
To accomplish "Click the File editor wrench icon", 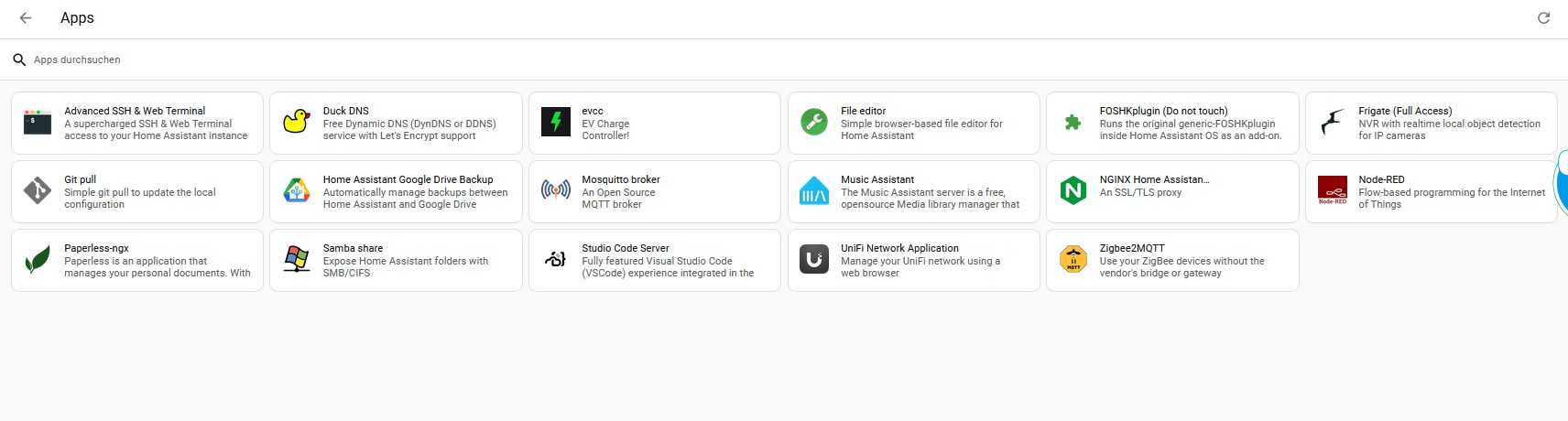I will point(814,122).
